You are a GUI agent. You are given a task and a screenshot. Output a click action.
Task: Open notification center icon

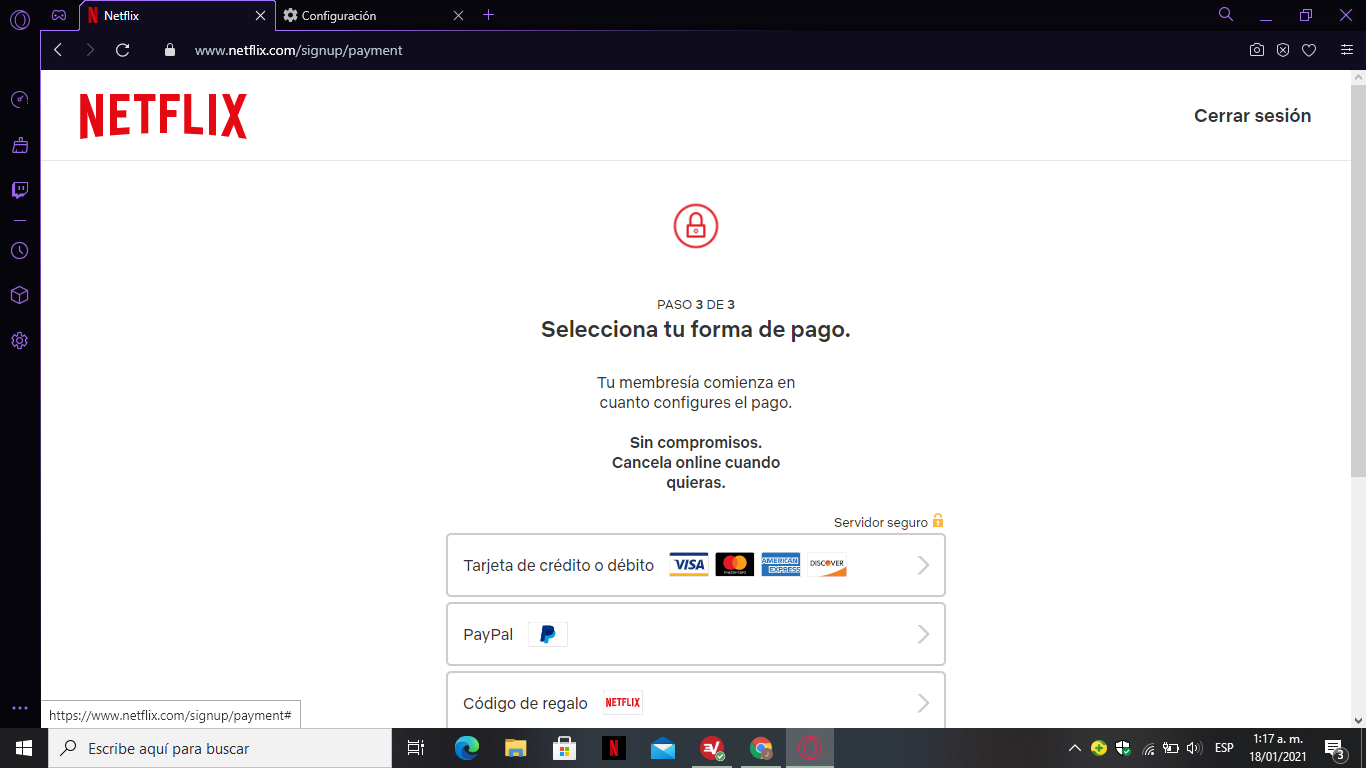pos(1334,748)
